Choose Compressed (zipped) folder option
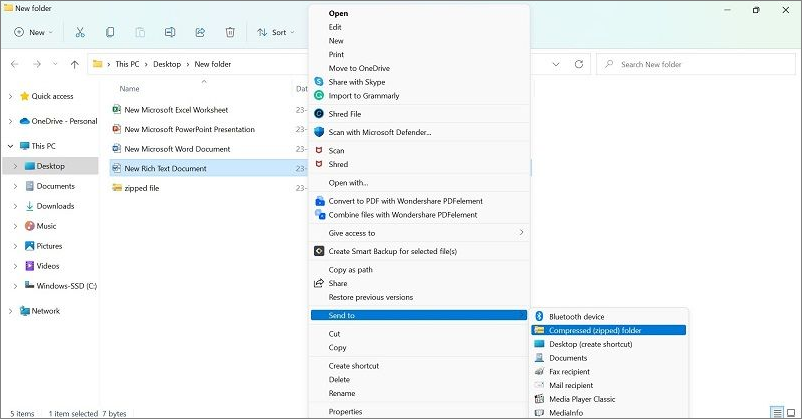Viewport: 802px width, 419px height. [x=596, y=330]
